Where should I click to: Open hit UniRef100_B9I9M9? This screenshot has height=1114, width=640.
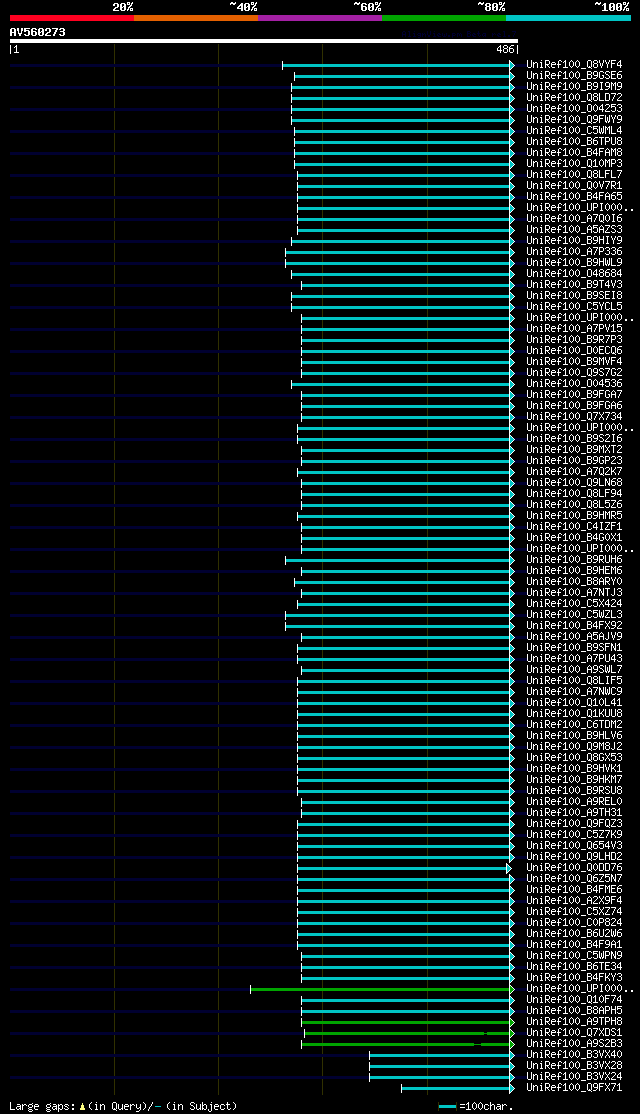click(x=575, y=87)
